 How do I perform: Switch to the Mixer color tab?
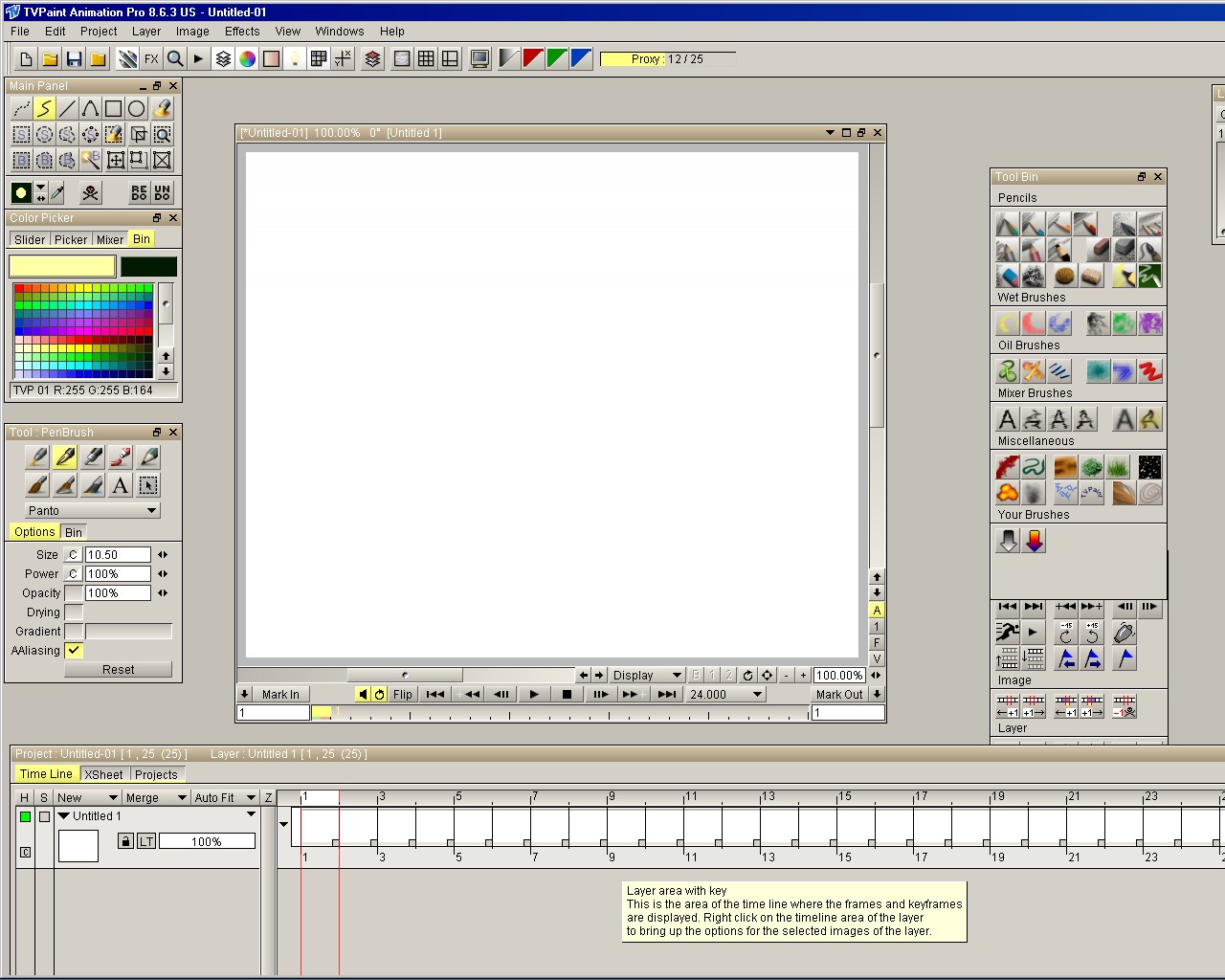pos(109,240)
